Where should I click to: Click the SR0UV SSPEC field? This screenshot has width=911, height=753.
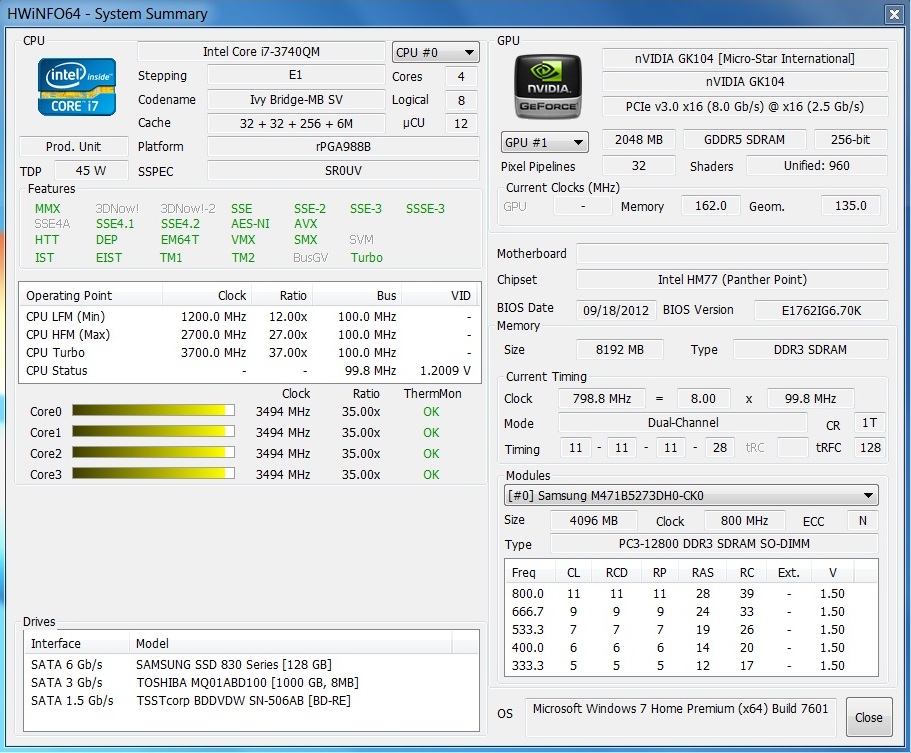343,171
